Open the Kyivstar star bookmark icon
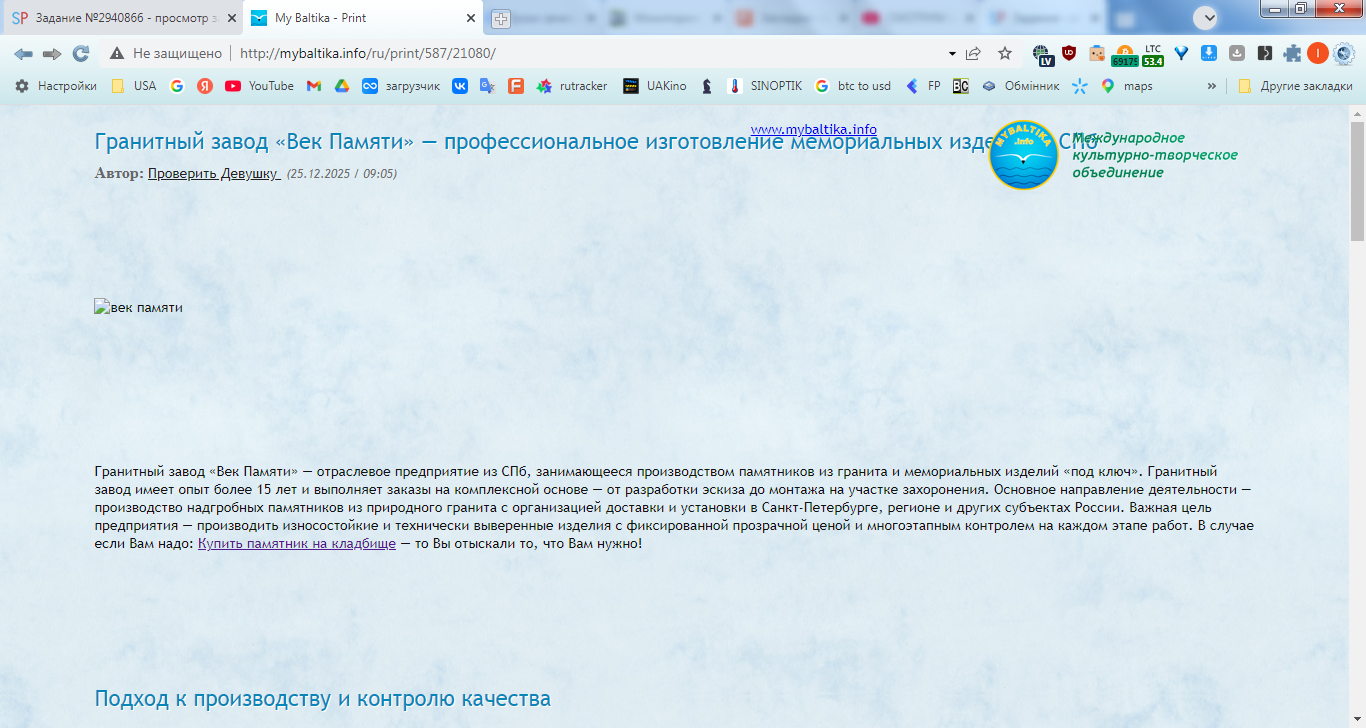The width and height of the screenshot is (1366, 728). [x=1080, y=86]
